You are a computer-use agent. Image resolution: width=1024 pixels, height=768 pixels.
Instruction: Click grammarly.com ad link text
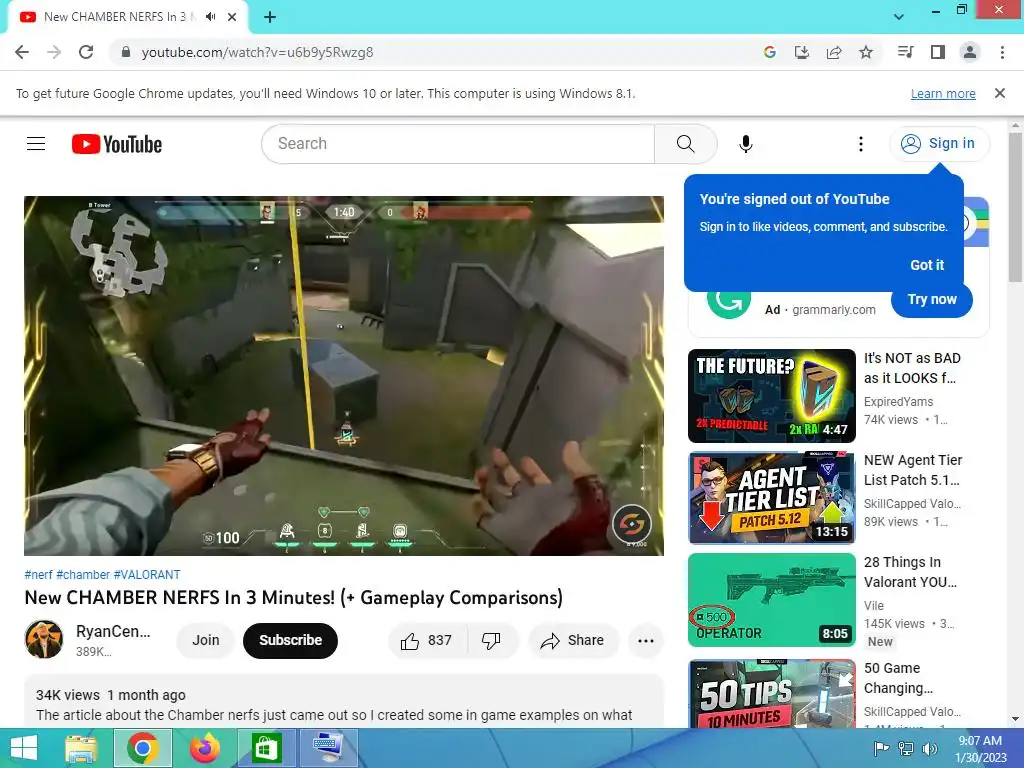(833, 310)
